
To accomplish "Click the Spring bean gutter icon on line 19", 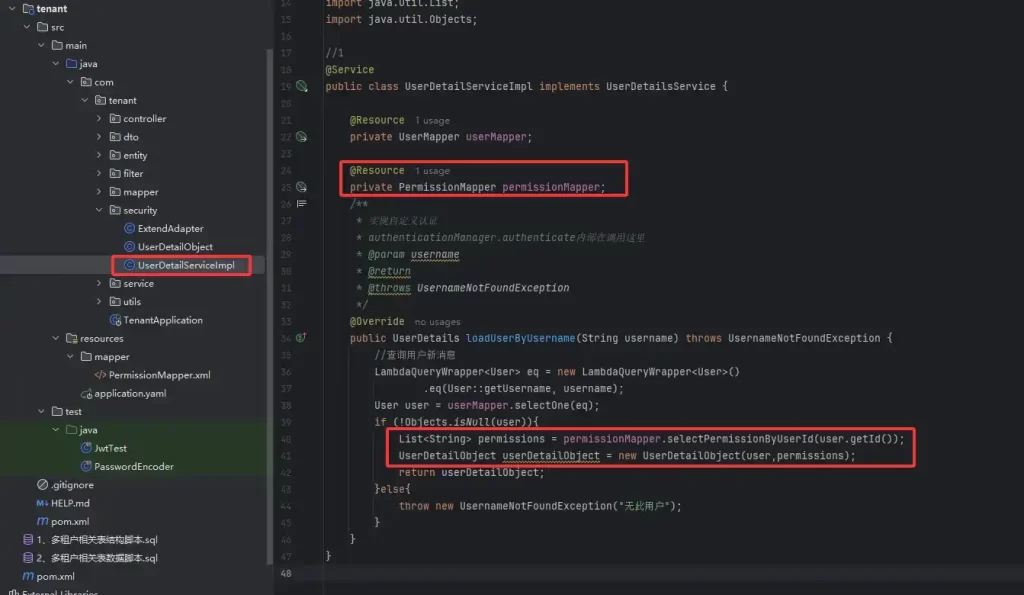I will pos(301,87).
